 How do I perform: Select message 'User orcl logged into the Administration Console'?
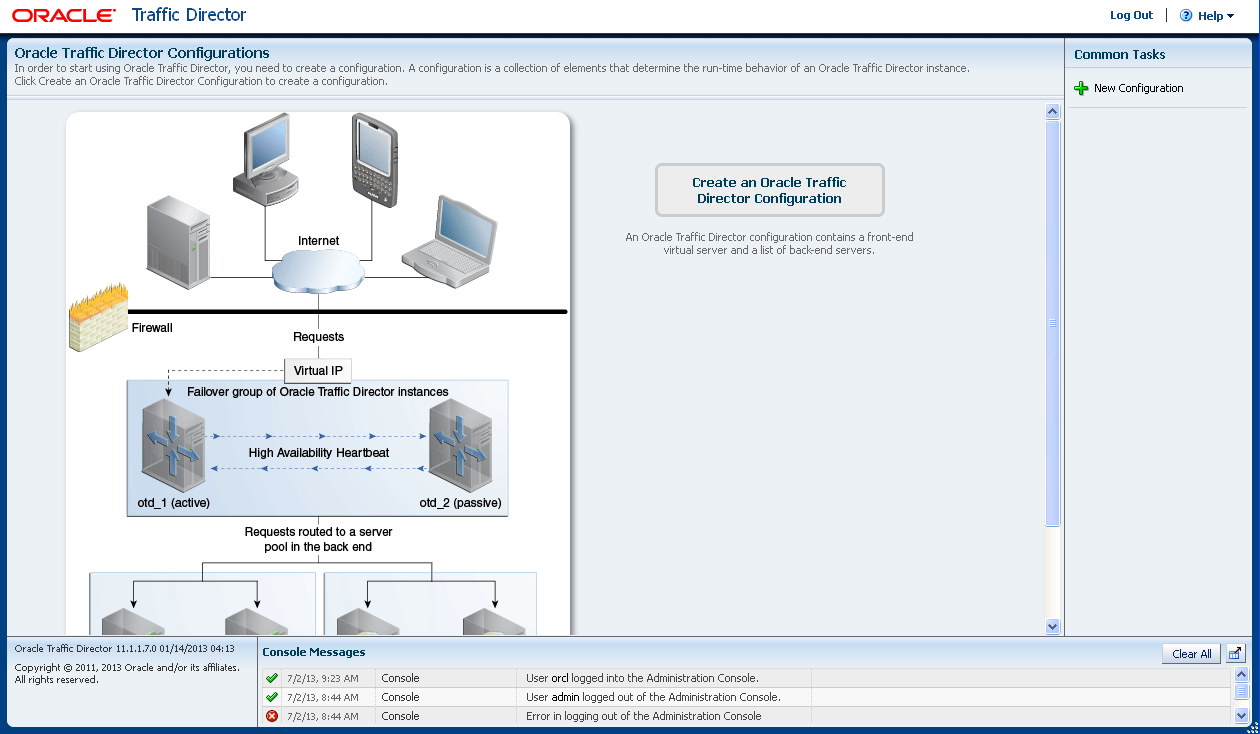click(642, 678)
